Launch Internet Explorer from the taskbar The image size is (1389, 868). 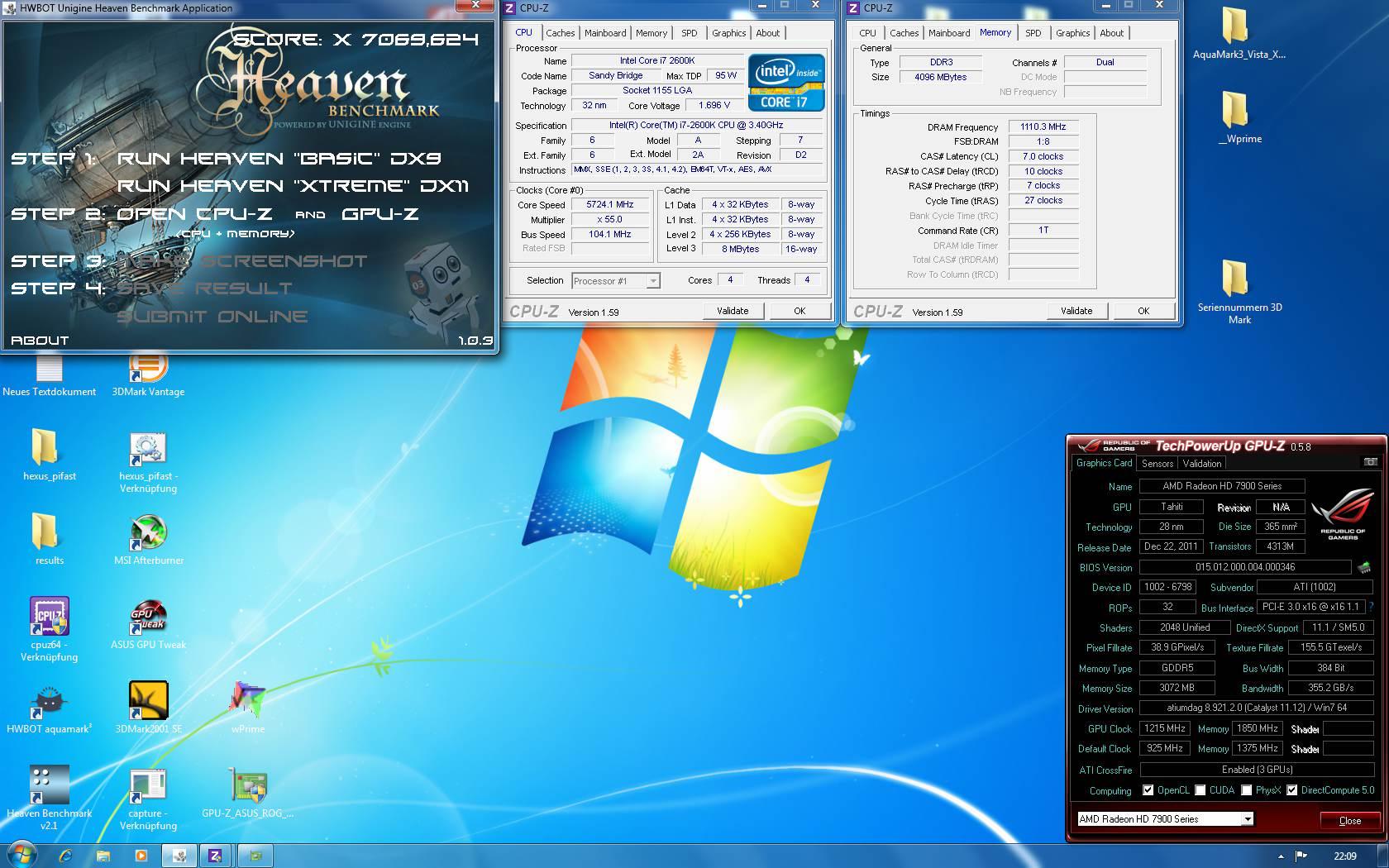pos(65,856)
